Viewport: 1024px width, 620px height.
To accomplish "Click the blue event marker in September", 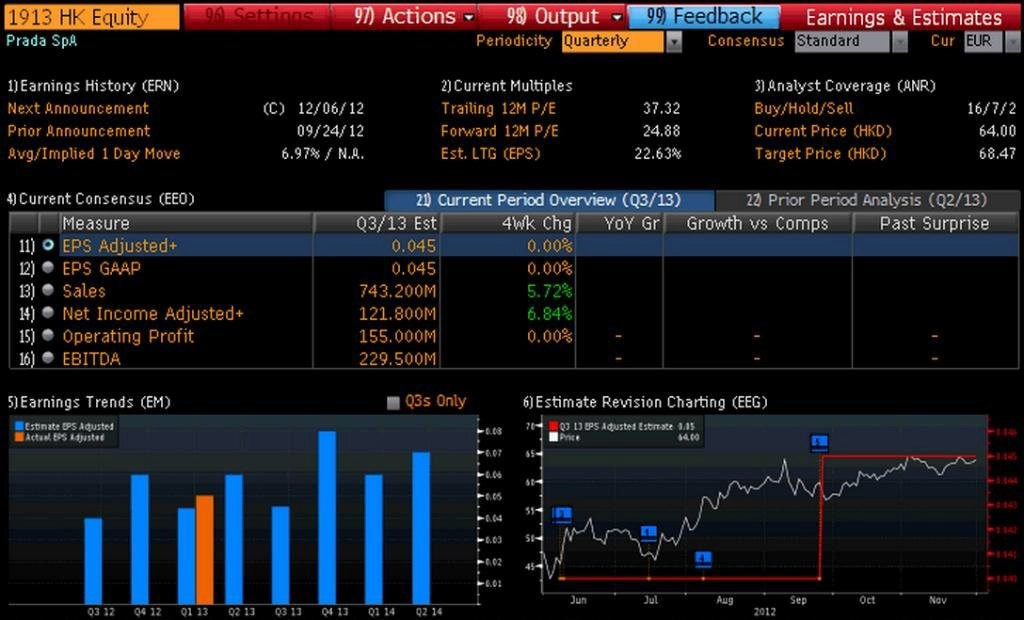I will (820, 442).
